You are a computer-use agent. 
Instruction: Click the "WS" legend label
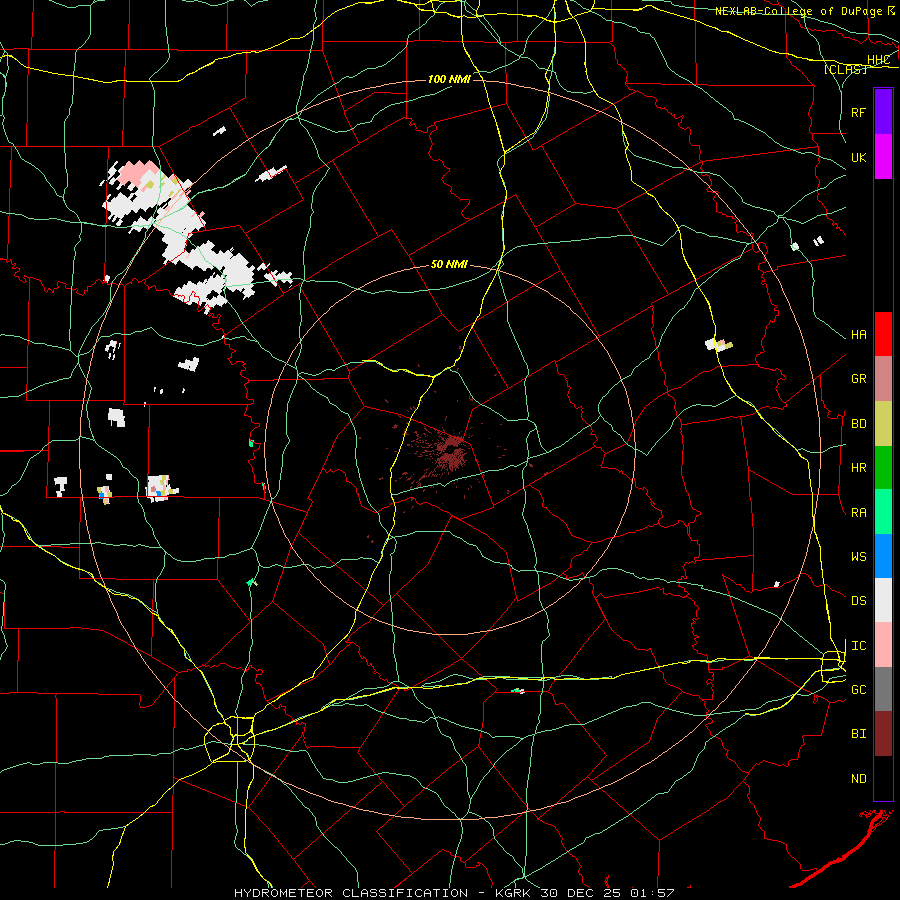click(x=859, y=556)
